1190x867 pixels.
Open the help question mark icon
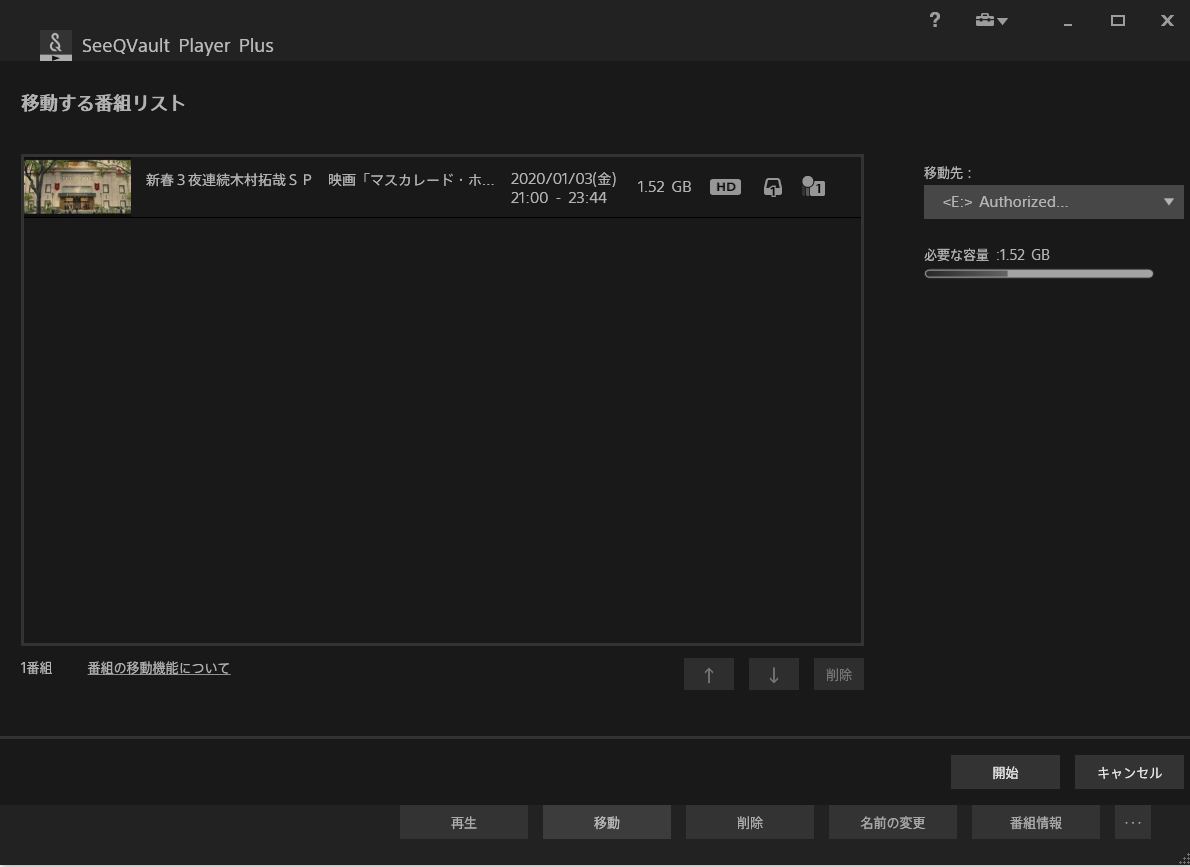point(934,20)
